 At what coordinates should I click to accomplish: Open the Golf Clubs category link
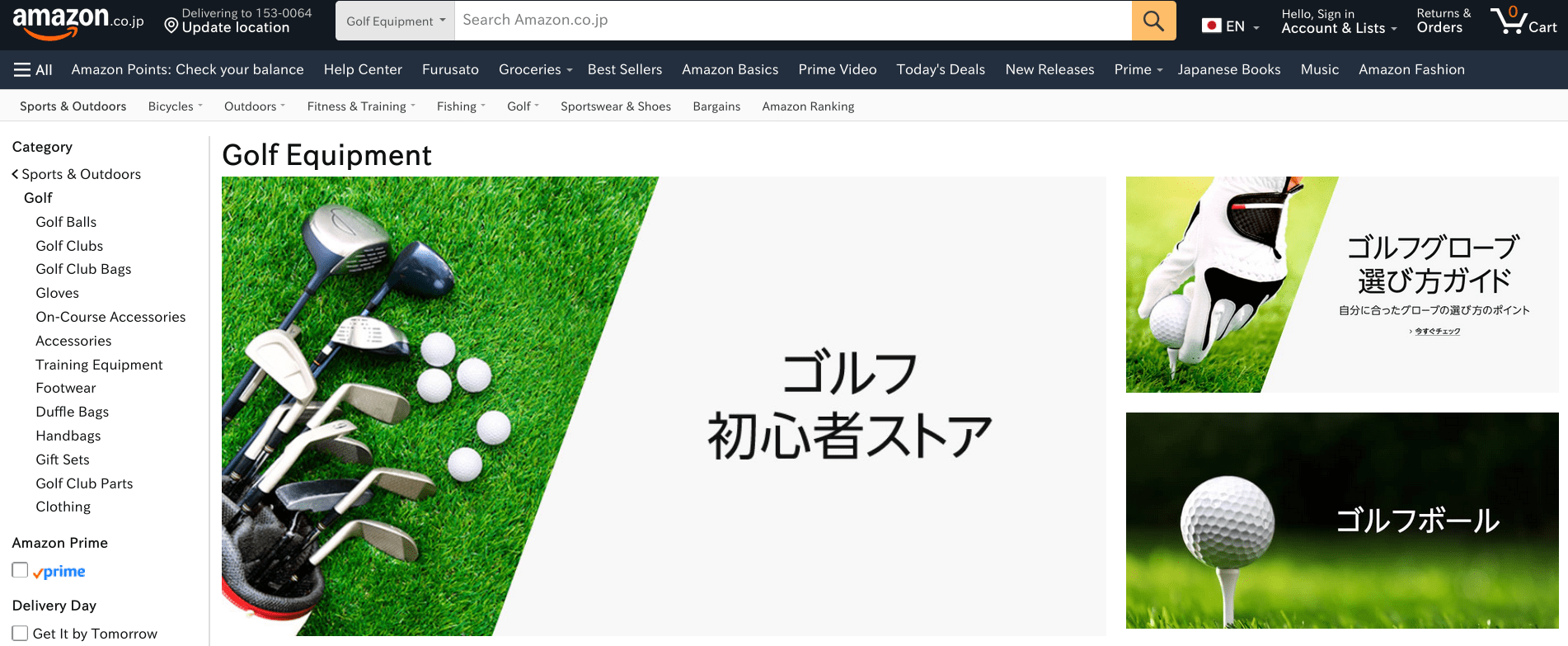point(69,246)
